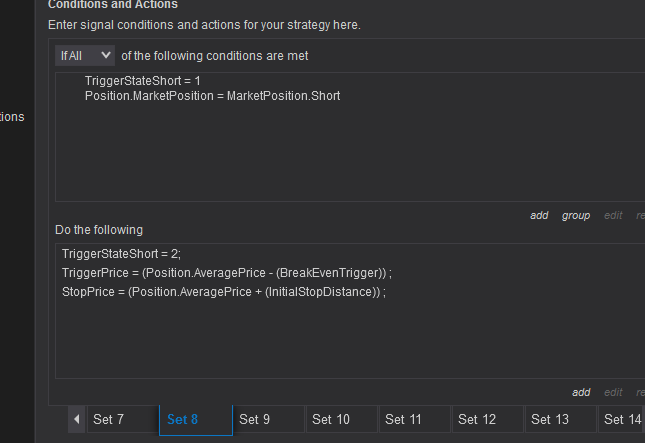Click edit under the conditions list
Image resolution: width=645 pixels, height=443 pixels.
click(x=613, y=215)
